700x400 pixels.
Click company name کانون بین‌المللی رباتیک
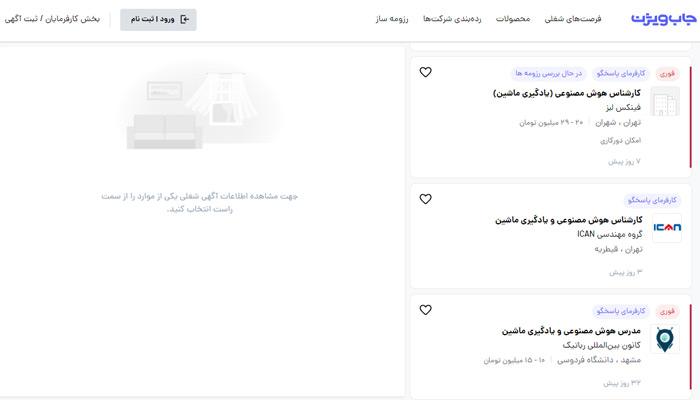click(x=601, y=345)
